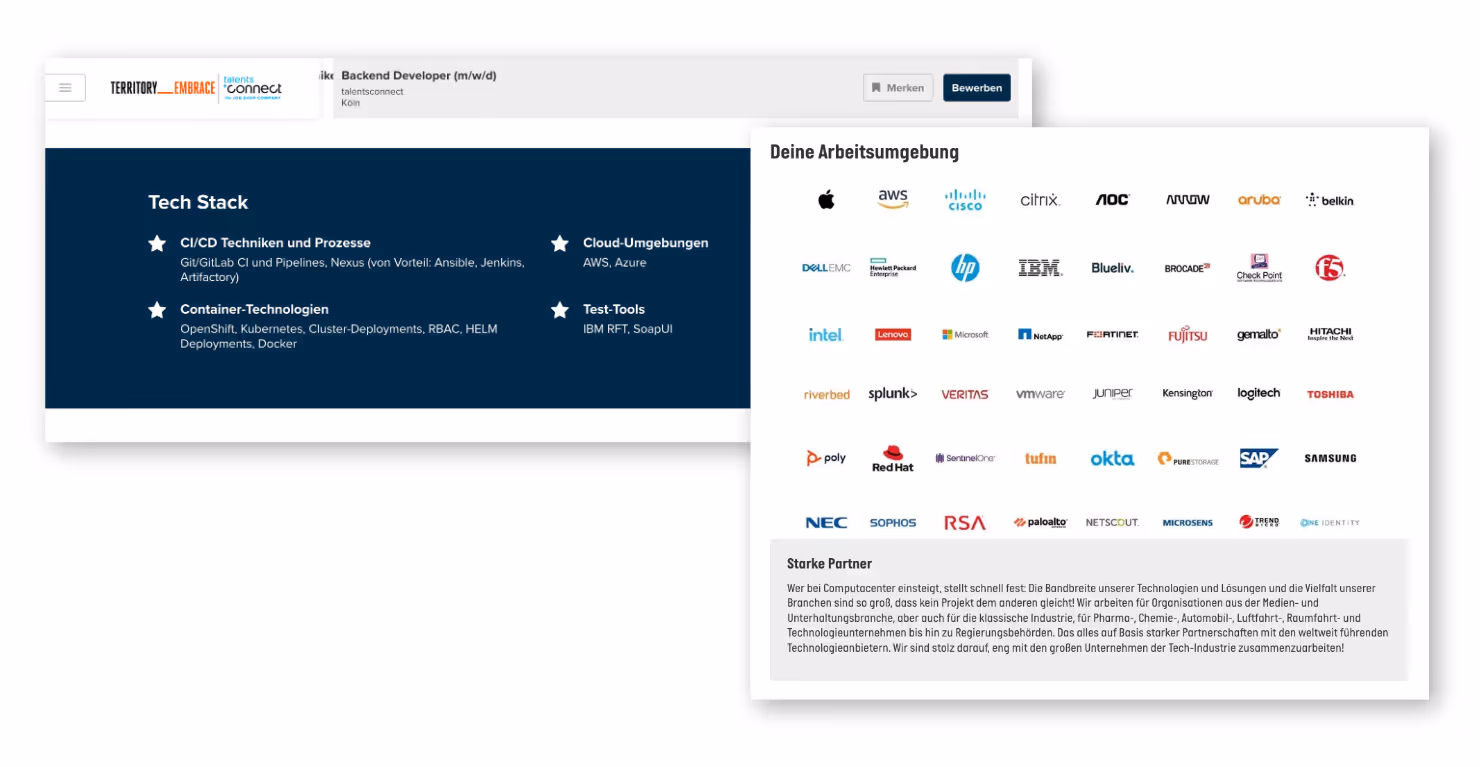This screenshot has width=1480, height=767.
Task: Click the Fortinet logo
Action: (1112, 335)
